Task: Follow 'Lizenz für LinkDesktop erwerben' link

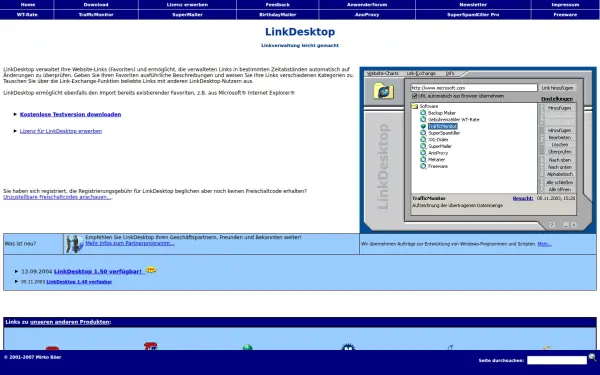Action: pyautogui.click(x=61, y=131)
